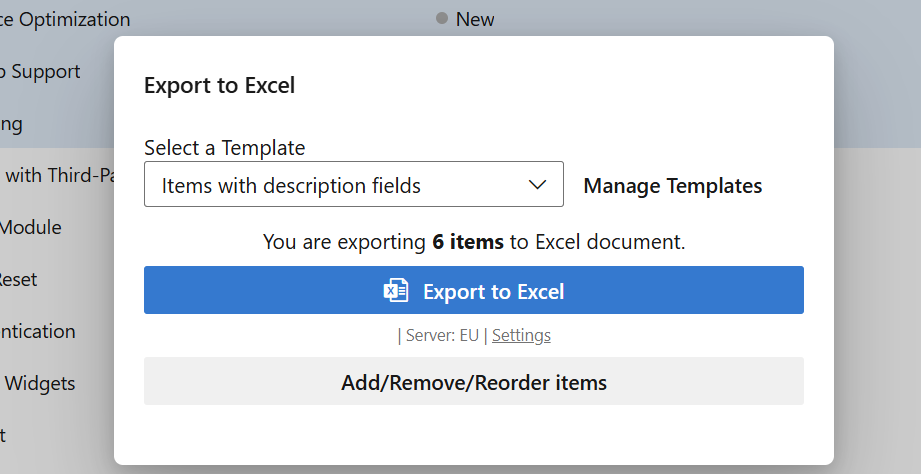Click the Add/Remove/Reorder items button

click(x=473, y=382)
